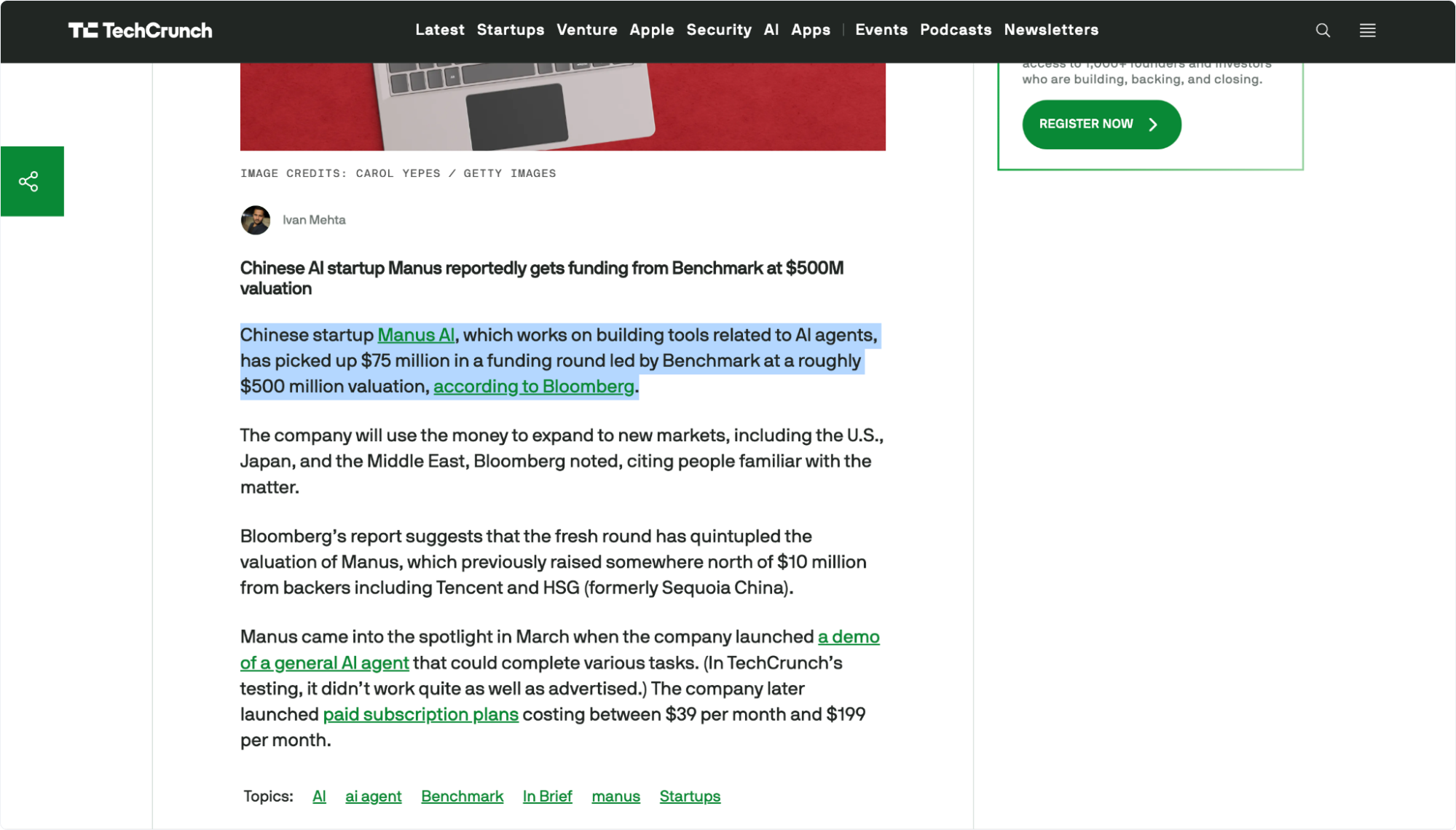Click Ivan Mehta's author avatar

(x=256, y=220)
